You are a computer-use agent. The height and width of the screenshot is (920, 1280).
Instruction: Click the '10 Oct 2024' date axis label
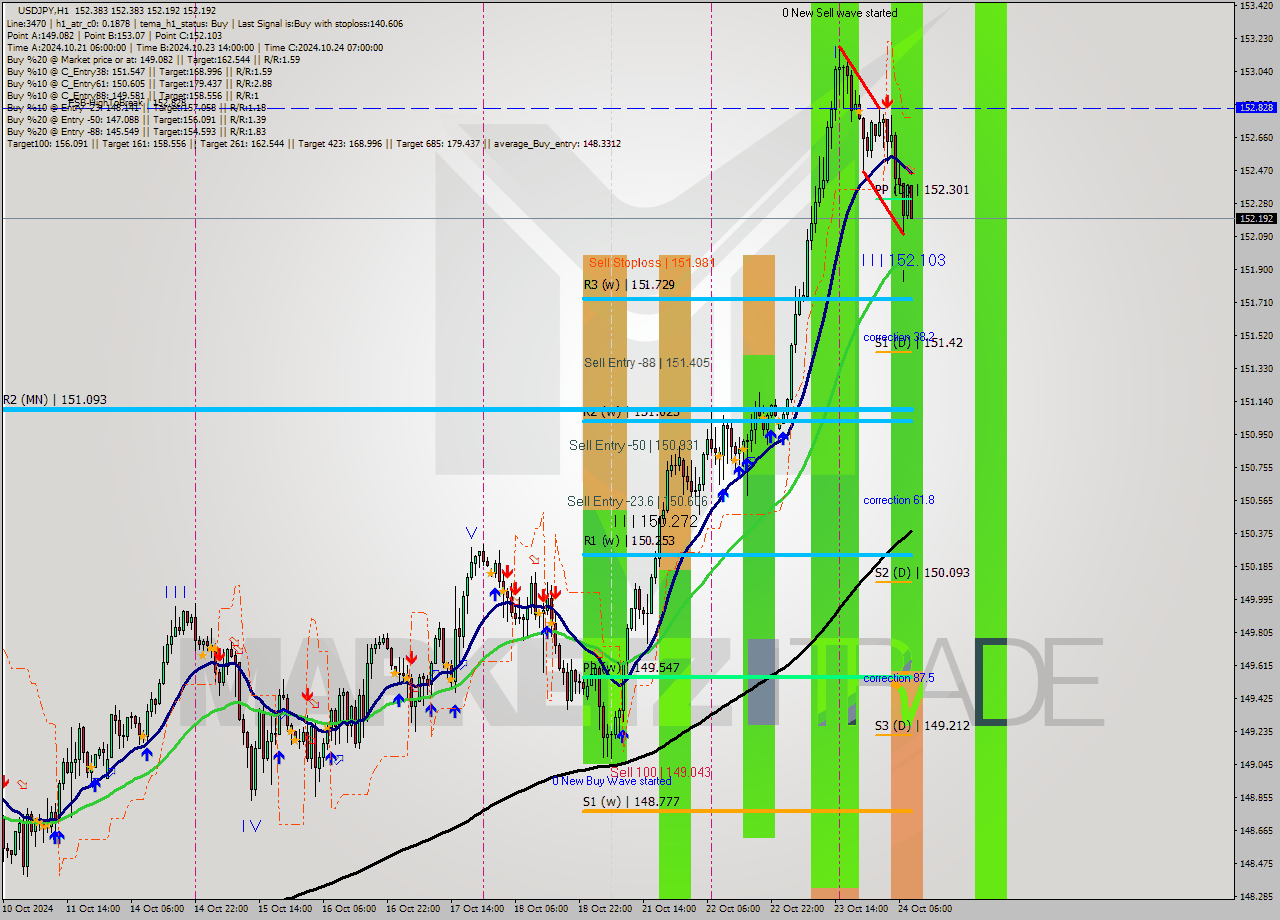click(27, 909)
